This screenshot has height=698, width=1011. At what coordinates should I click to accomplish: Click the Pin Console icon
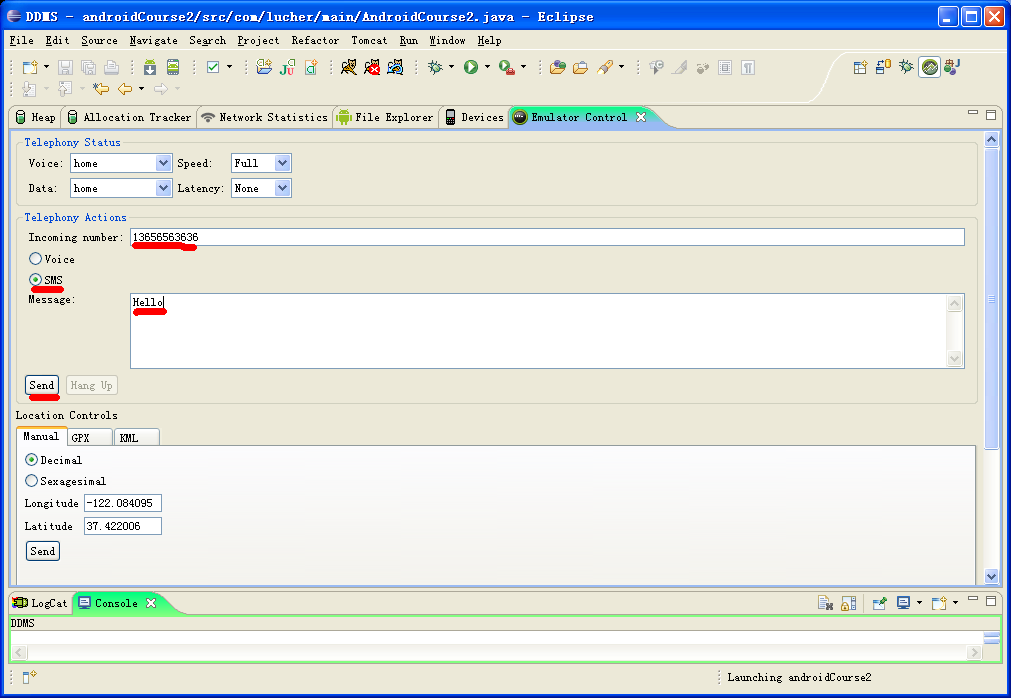coord(879,603)
